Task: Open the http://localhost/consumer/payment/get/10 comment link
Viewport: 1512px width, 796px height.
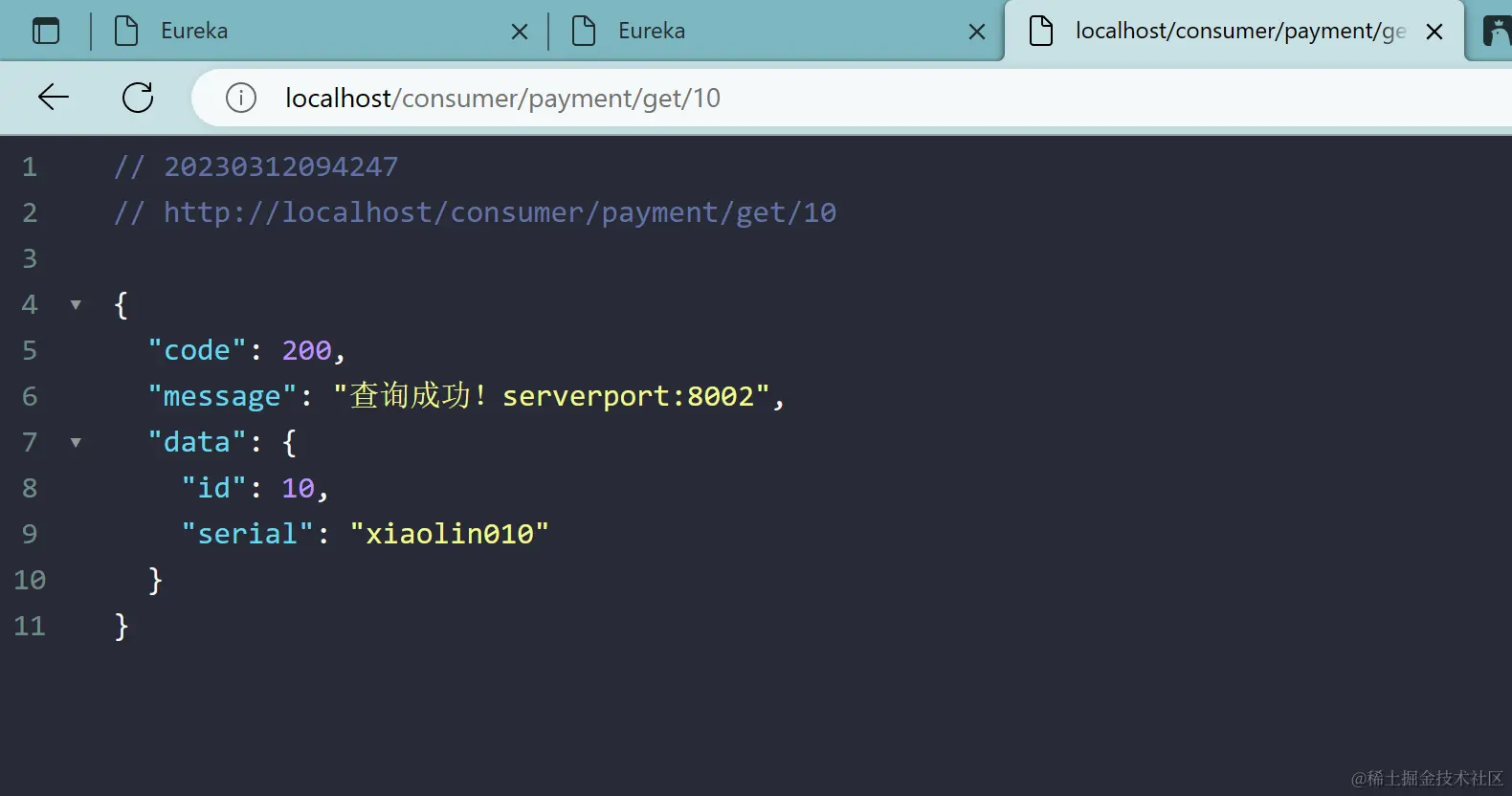Action: coord(500,212)
